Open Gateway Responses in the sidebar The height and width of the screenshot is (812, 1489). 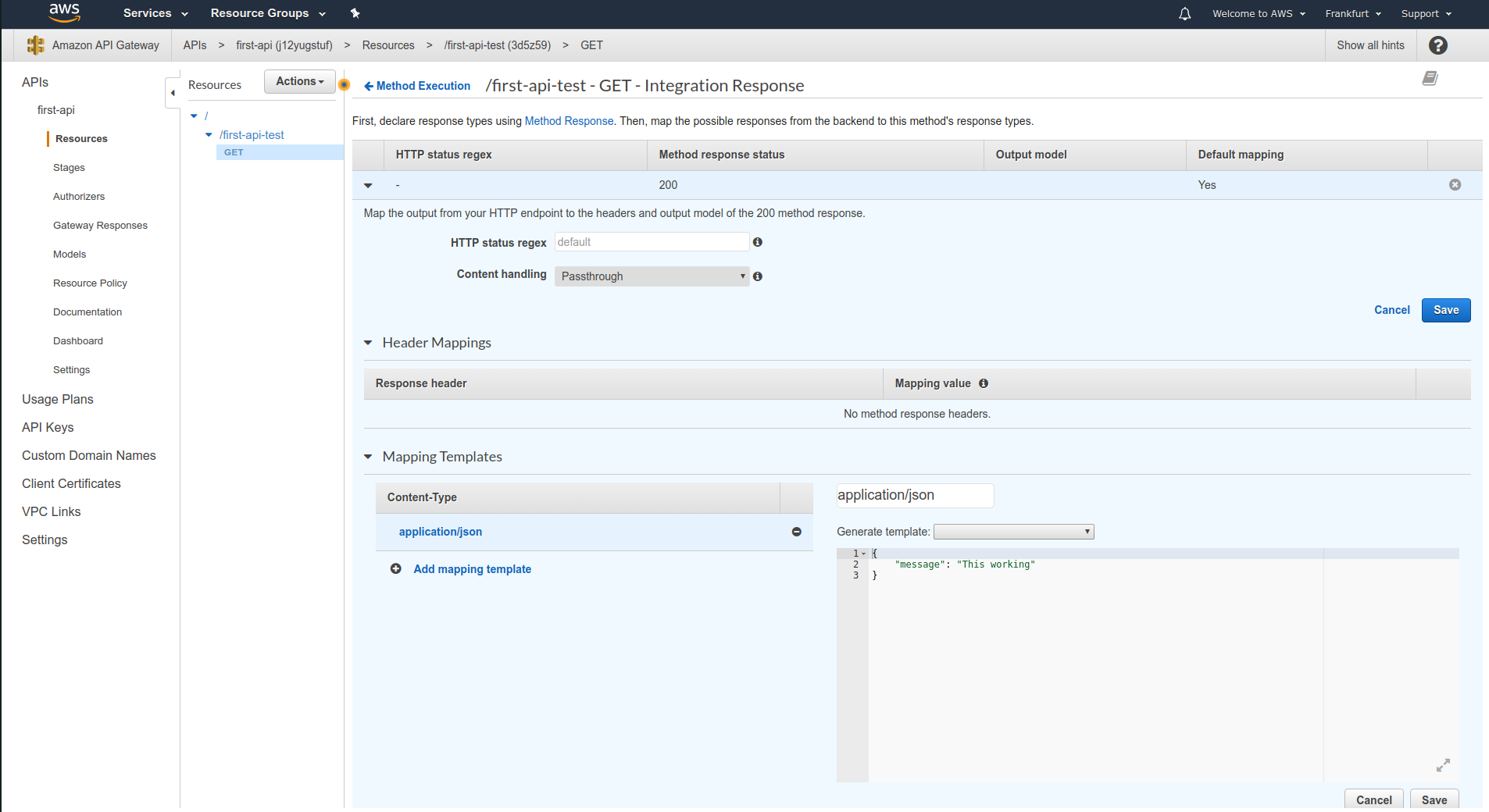[100, 226]
